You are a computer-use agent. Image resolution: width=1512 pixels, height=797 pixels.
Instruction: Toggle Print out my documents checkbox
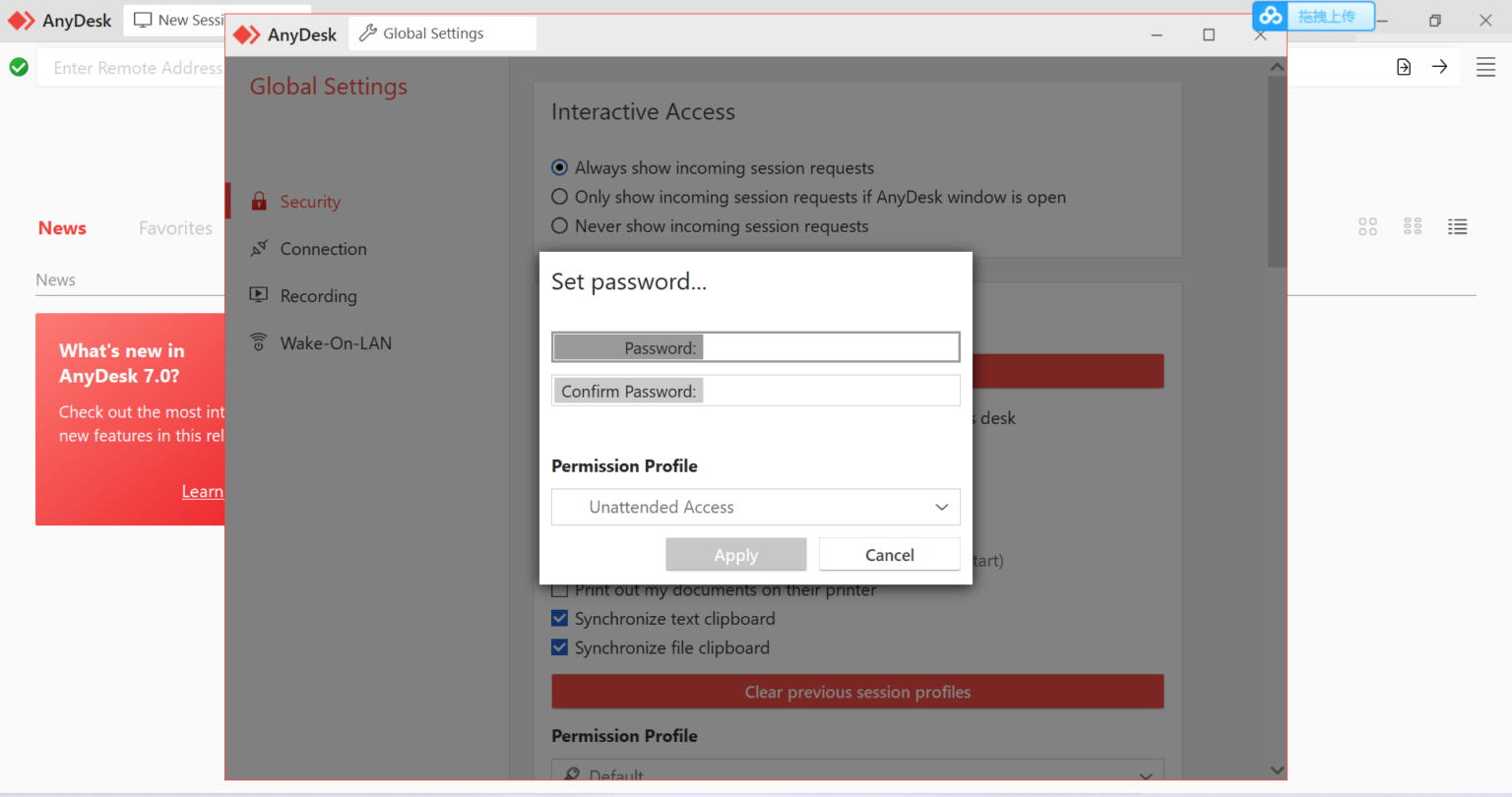coord(559,590)
